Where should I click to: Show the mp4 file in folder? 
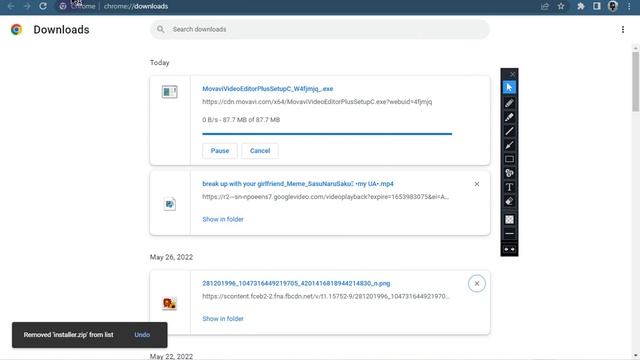coord(223,219)
